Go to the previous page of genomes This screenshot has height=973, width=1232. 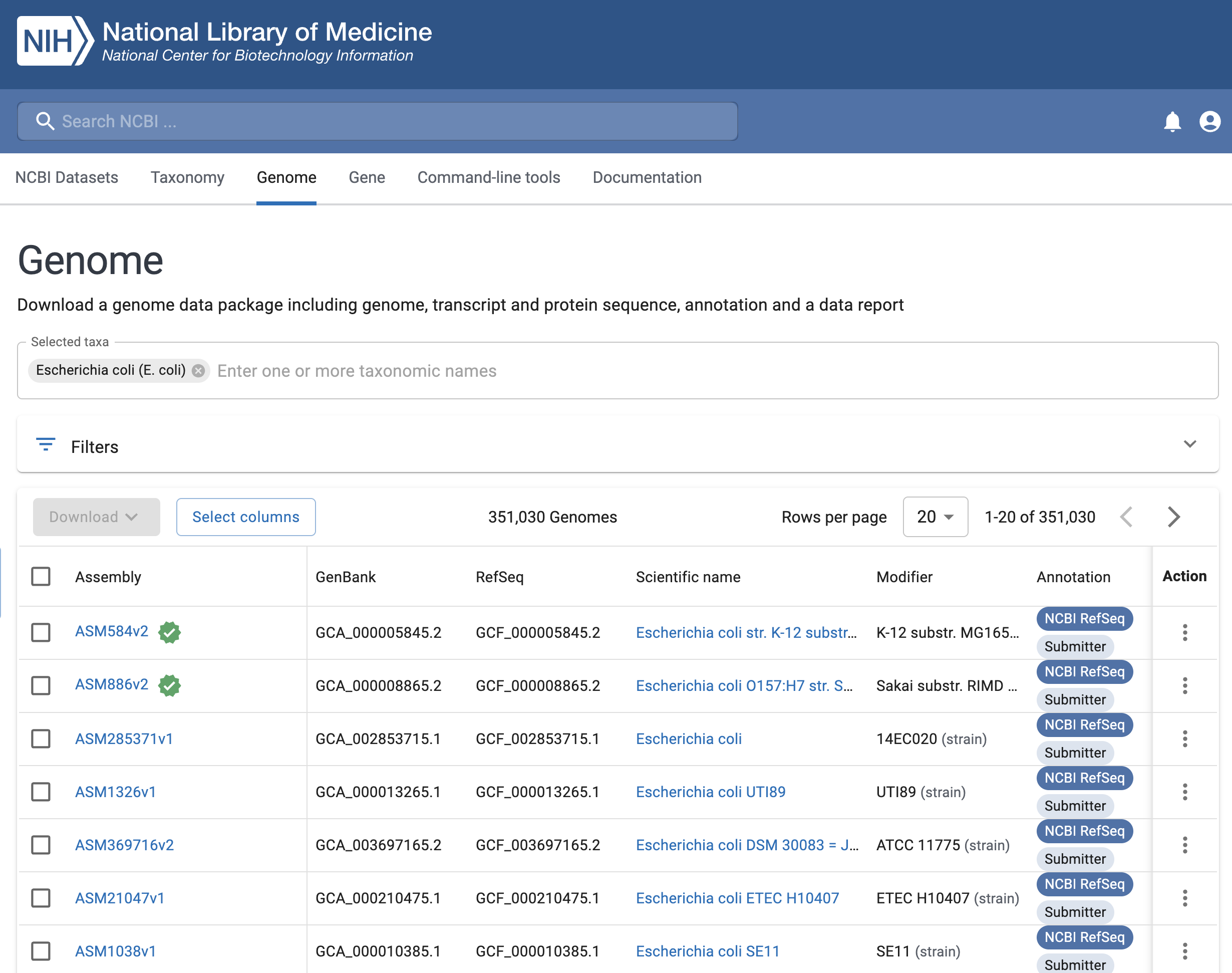tap(1127, 517)
